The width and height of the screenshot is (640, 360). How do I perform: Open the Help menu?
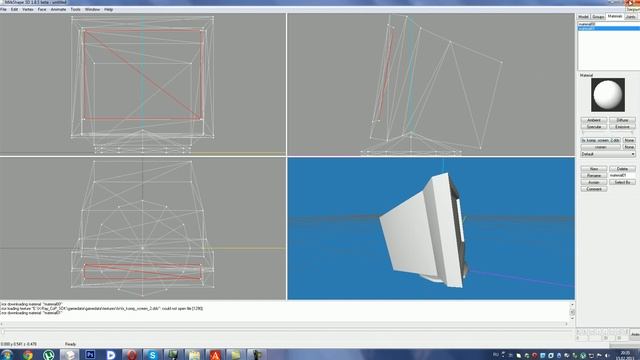click(109, 9)
